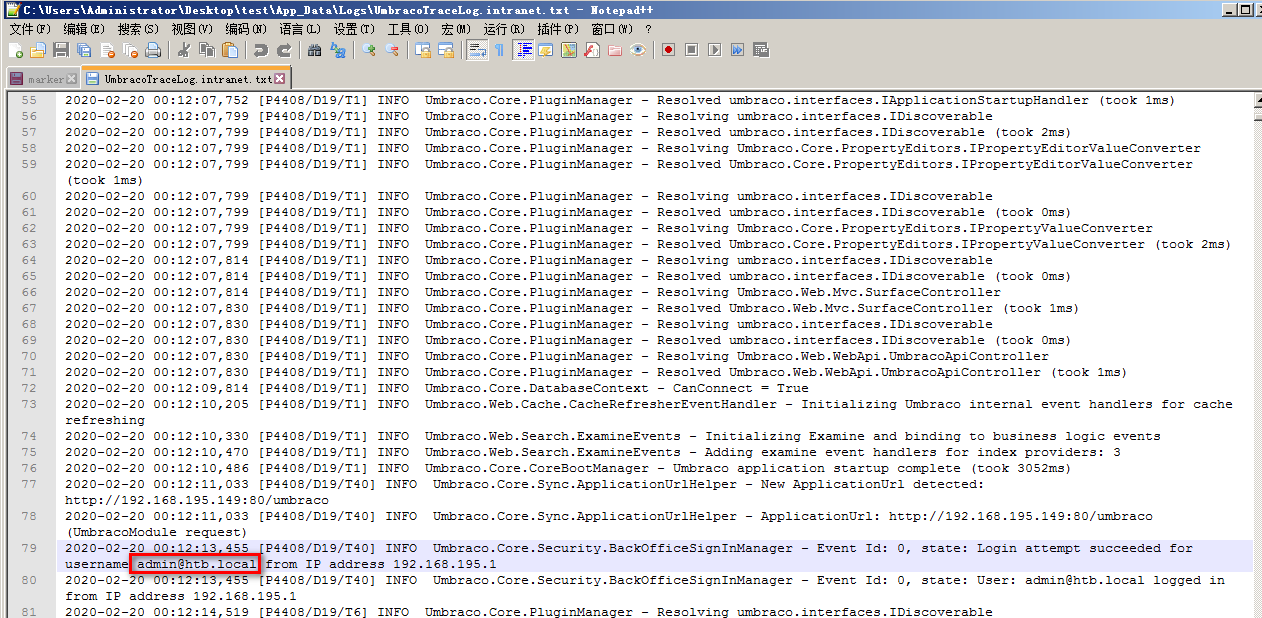This screenshot has width=1262, height=618.
Task: Click 'Umbraco.Core.DatabaseContext' on line 72
Action: [536, 388]
